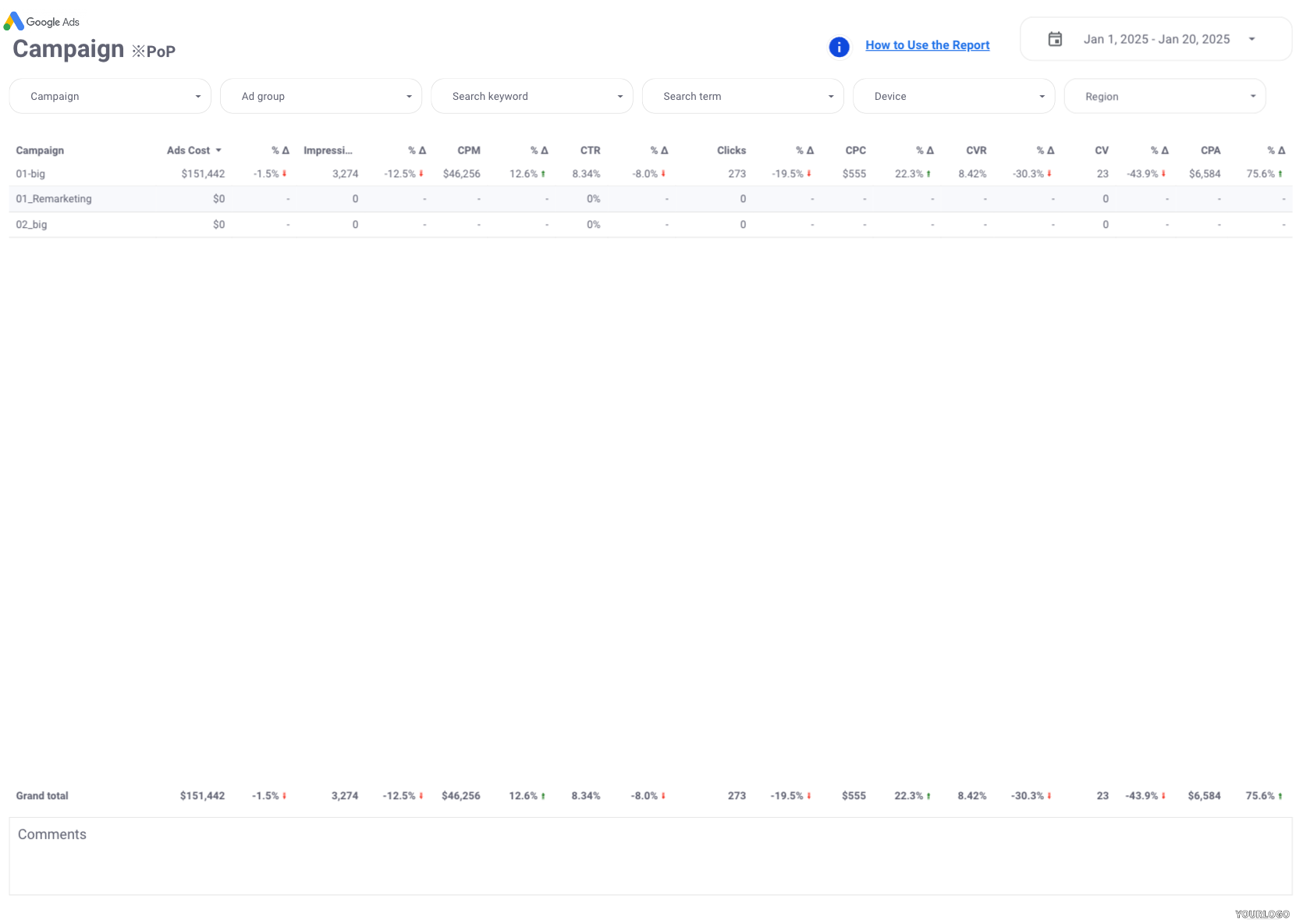The image size is (1303, 924).
Task: Select the 01-big campaign row
Action: pyautogui.click(x=30, y=174)
